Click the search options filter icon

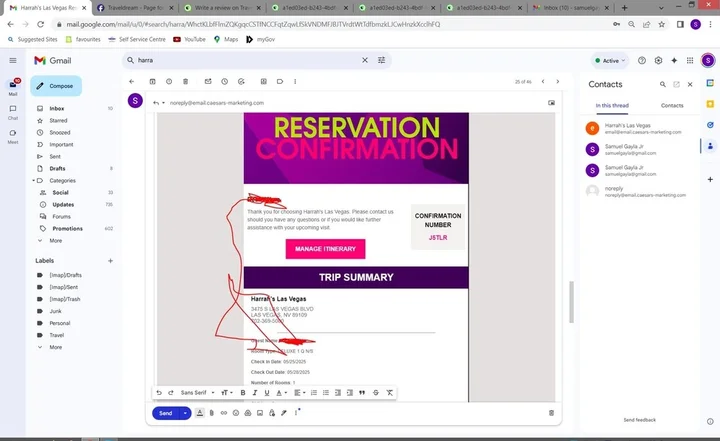(x=382, y=60)
